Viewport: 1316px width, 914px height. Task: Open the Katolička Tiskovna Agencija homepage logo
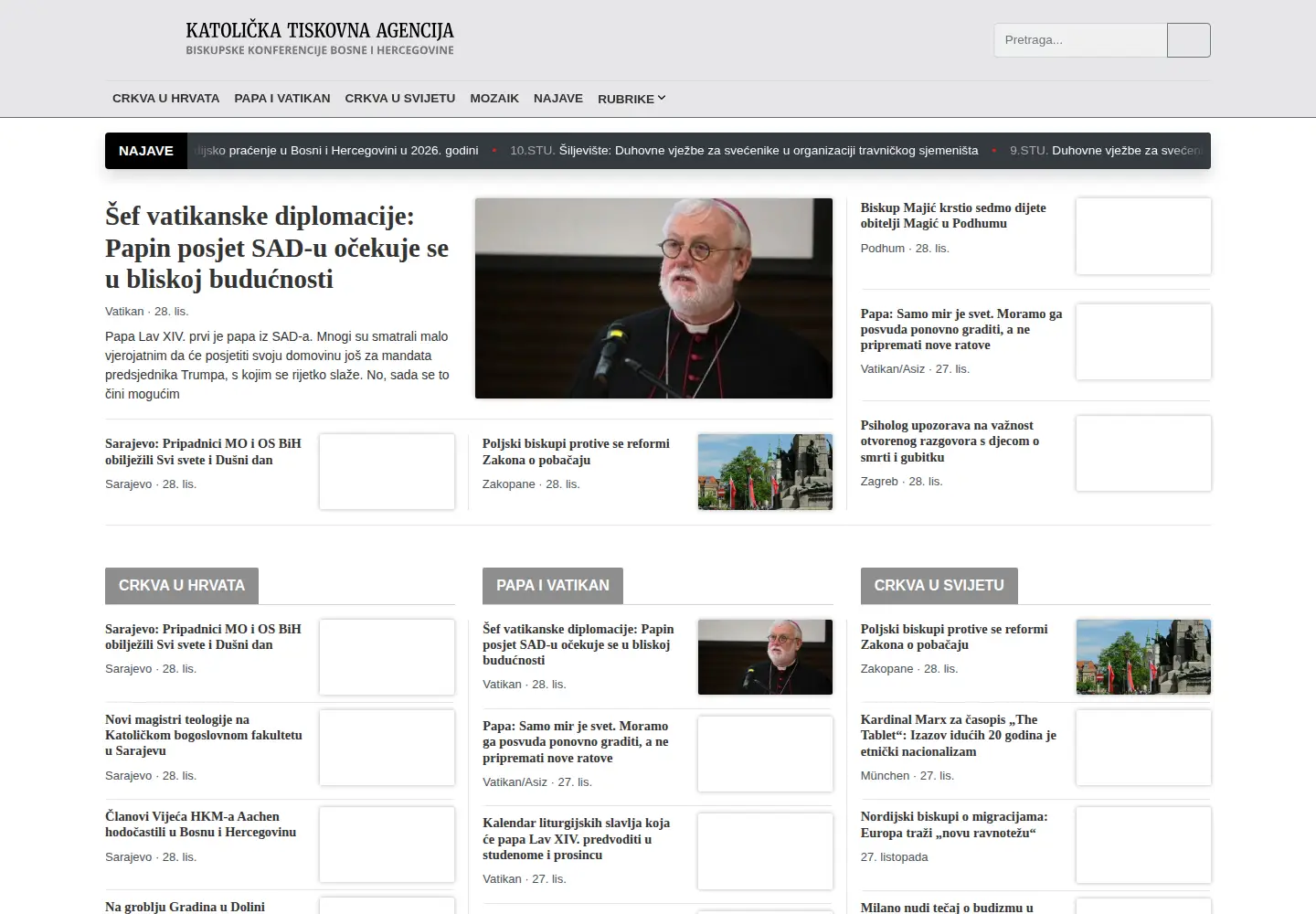320,38
